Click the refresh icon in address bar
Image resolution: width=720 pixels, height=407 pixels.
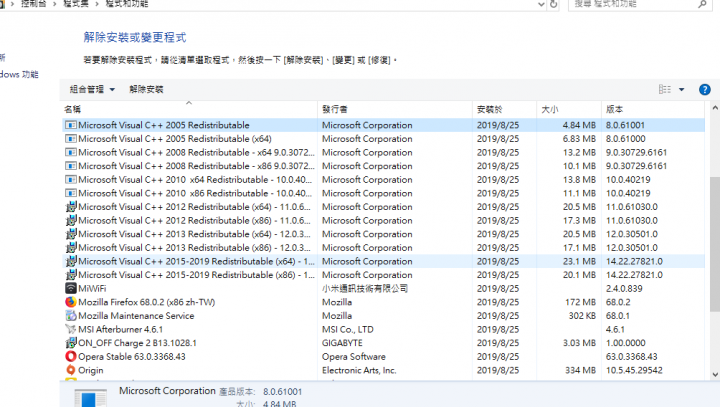tap(553, 4)
